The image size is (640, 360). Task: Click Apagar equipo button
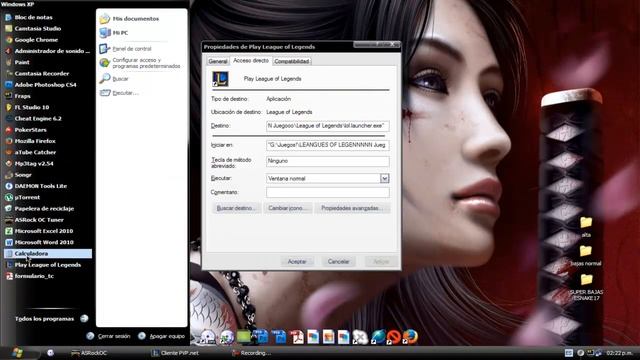[162, 336]
